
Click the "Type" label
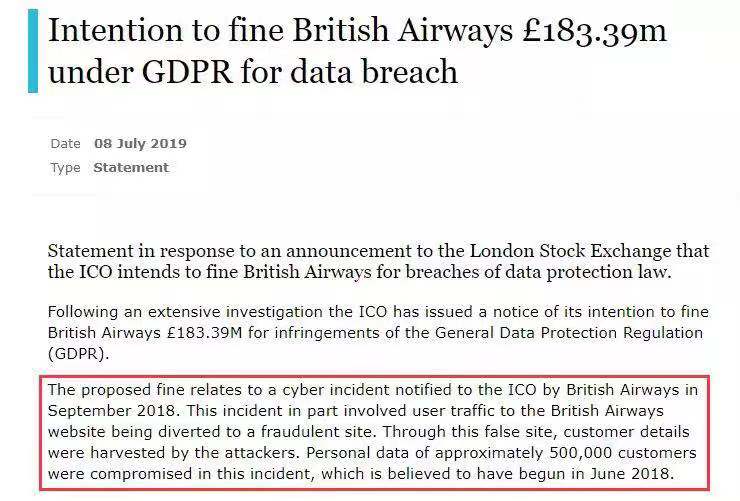click(x=65, y=167)
